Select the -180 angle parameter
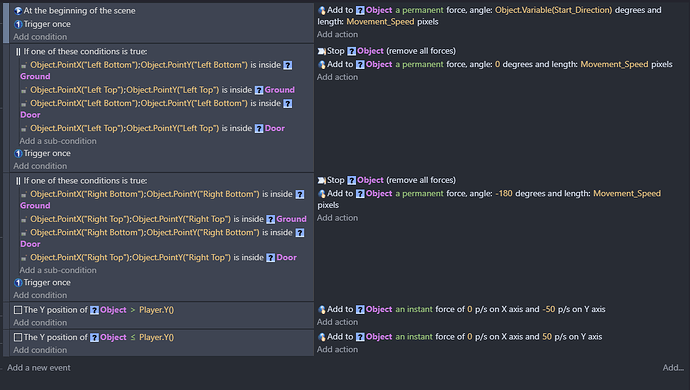 (503, 194)
